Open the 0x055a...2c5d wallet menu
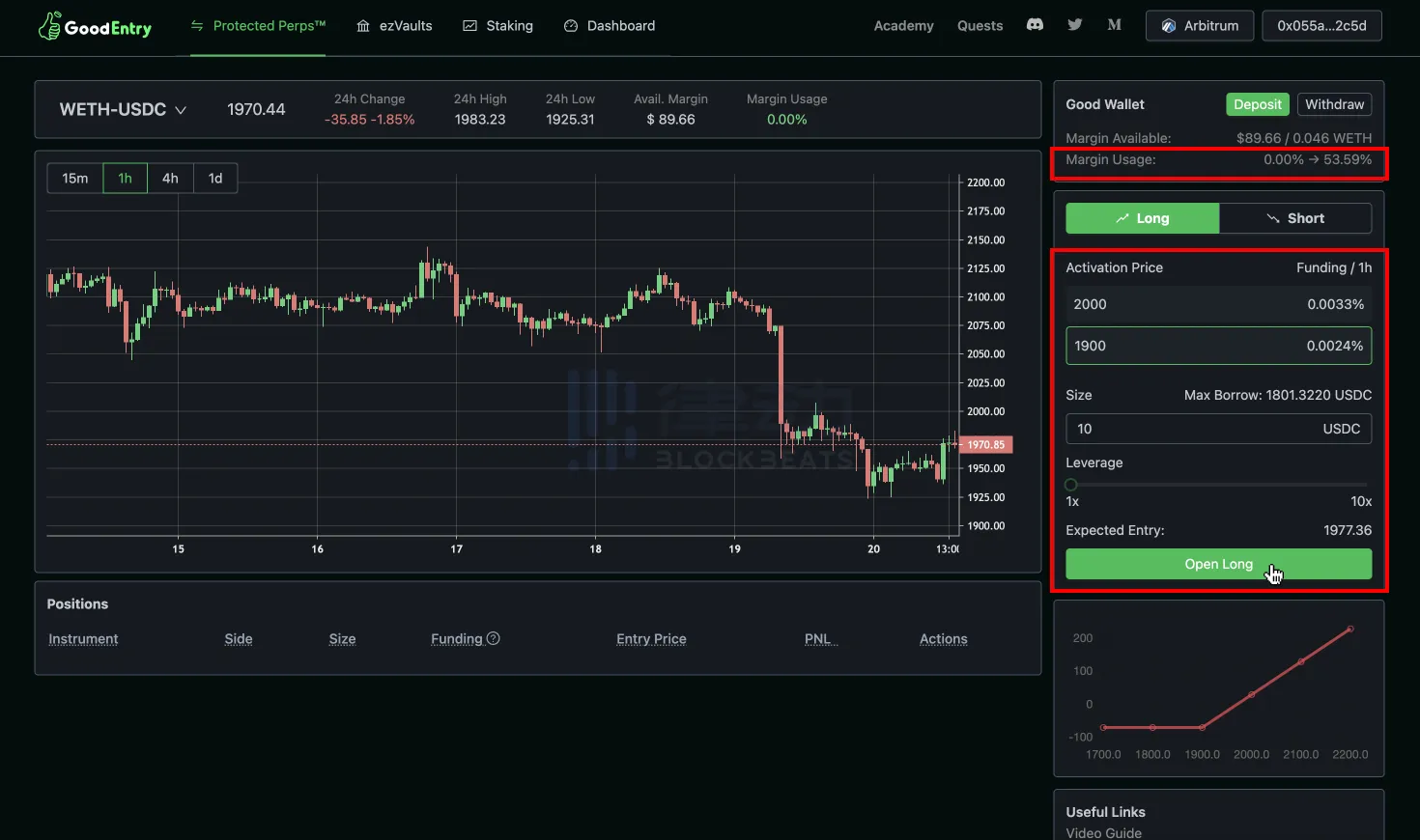 [x=1321, y=26]
